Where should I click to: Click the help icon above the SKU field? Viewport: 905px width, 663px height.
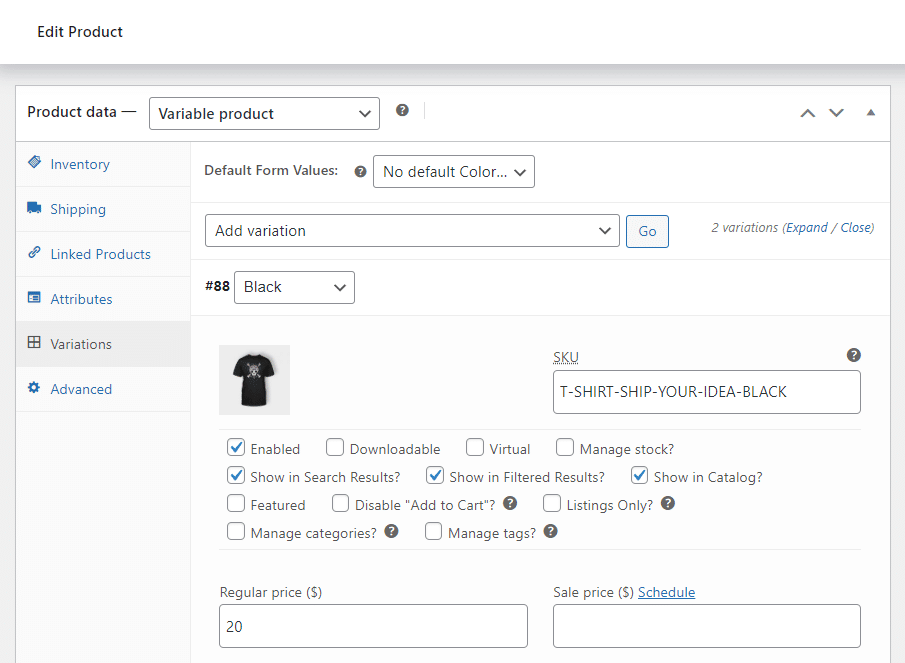pyautogui.click(x=853, y=355)
